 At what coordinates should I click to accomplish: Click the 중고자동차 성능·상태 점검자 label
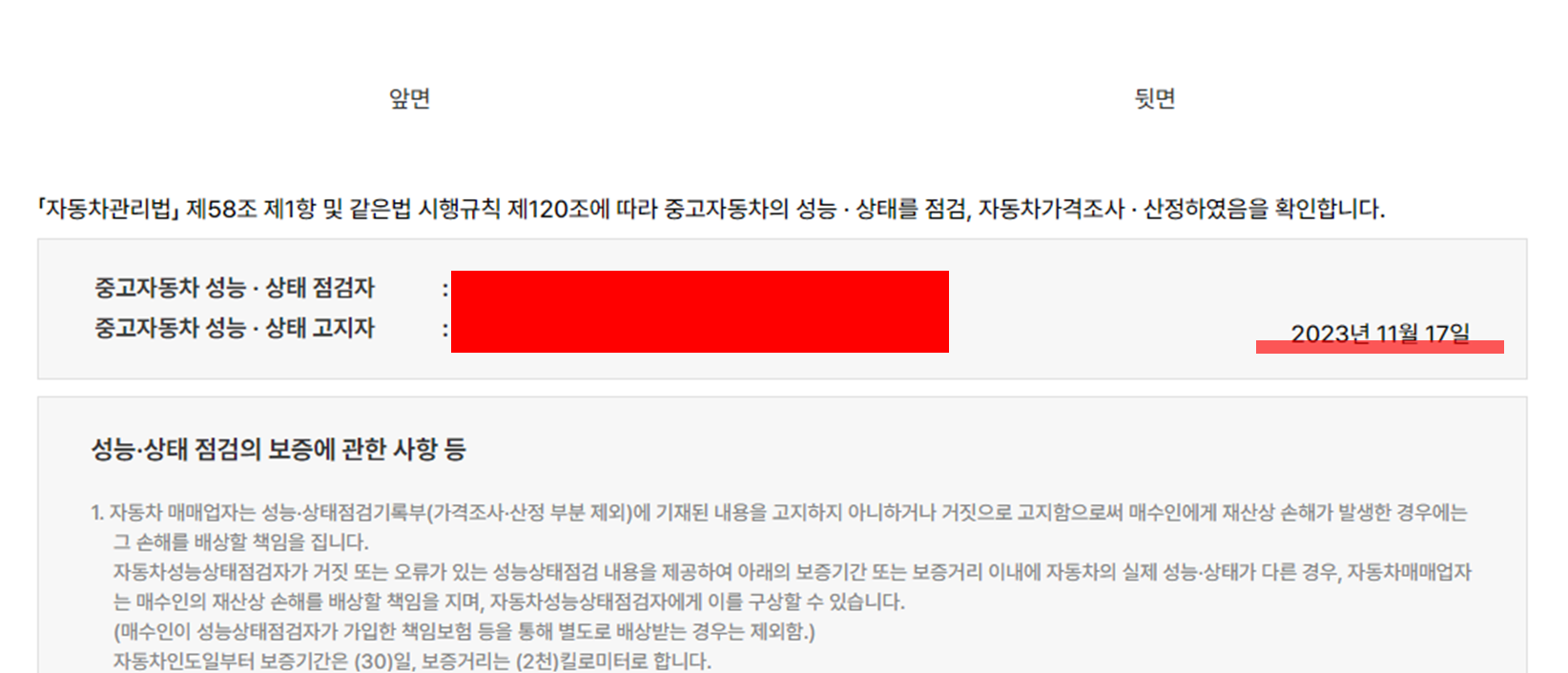coord(235,288)
